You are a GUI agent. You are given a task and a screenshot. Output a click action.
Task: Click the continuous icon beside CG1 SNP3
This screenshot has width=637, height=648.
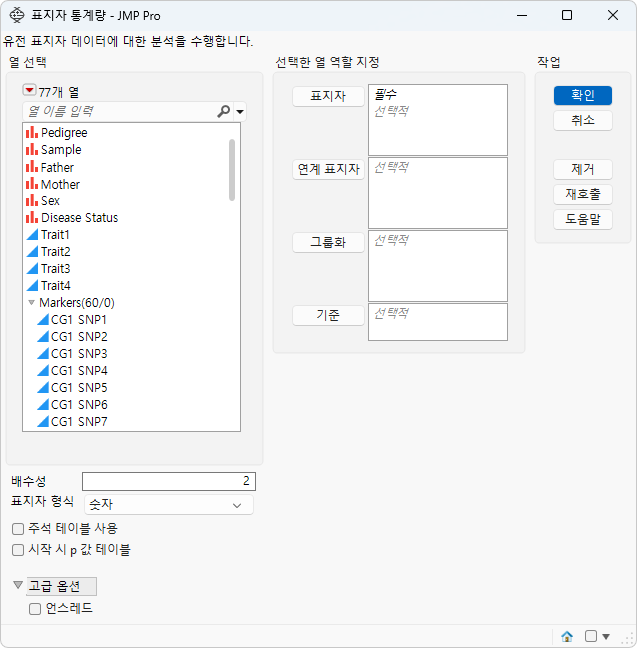[43, 354]
